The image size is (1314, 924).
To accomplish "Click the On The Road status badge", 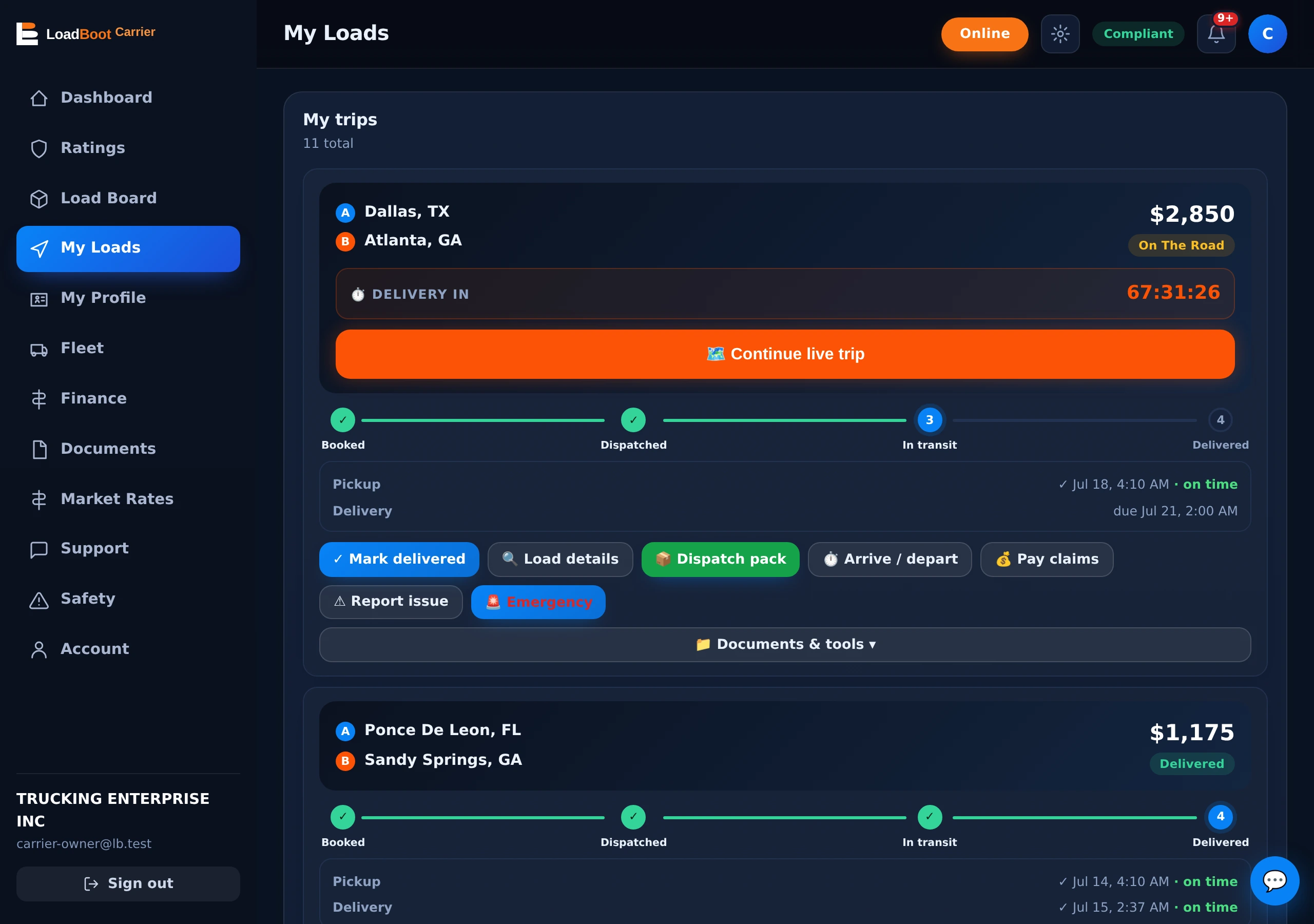I will click(x=1181, y=245).
